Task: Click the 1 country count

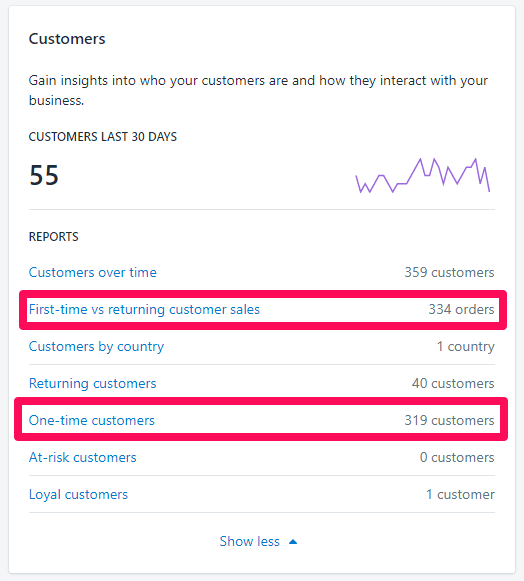Action: click(465, 346)
